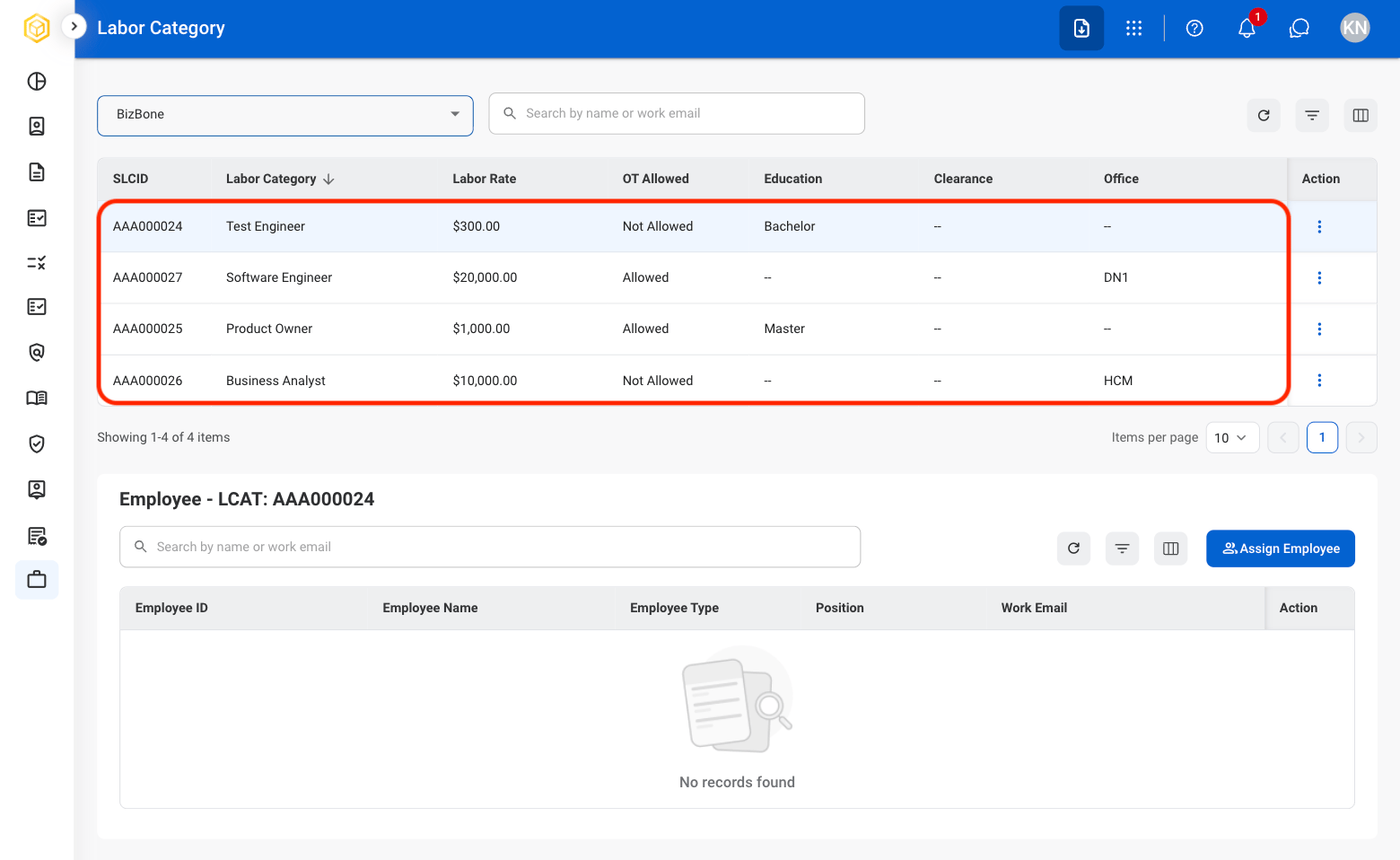
Task: Click the Employee Type column header
Action: pyautogui.click(x=674, y=608)
